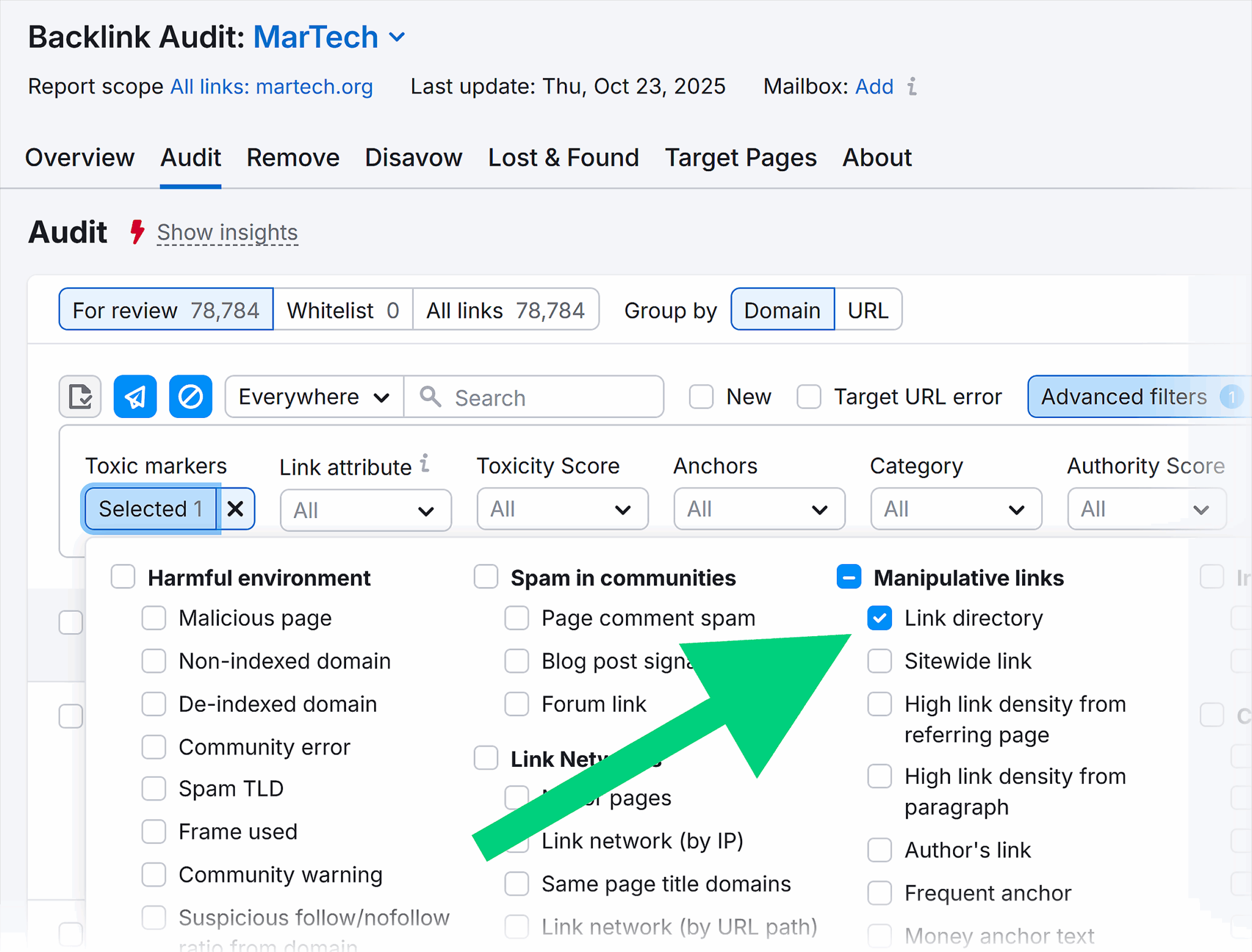Check the Malicious page toxic marker

tap(153, 618)
